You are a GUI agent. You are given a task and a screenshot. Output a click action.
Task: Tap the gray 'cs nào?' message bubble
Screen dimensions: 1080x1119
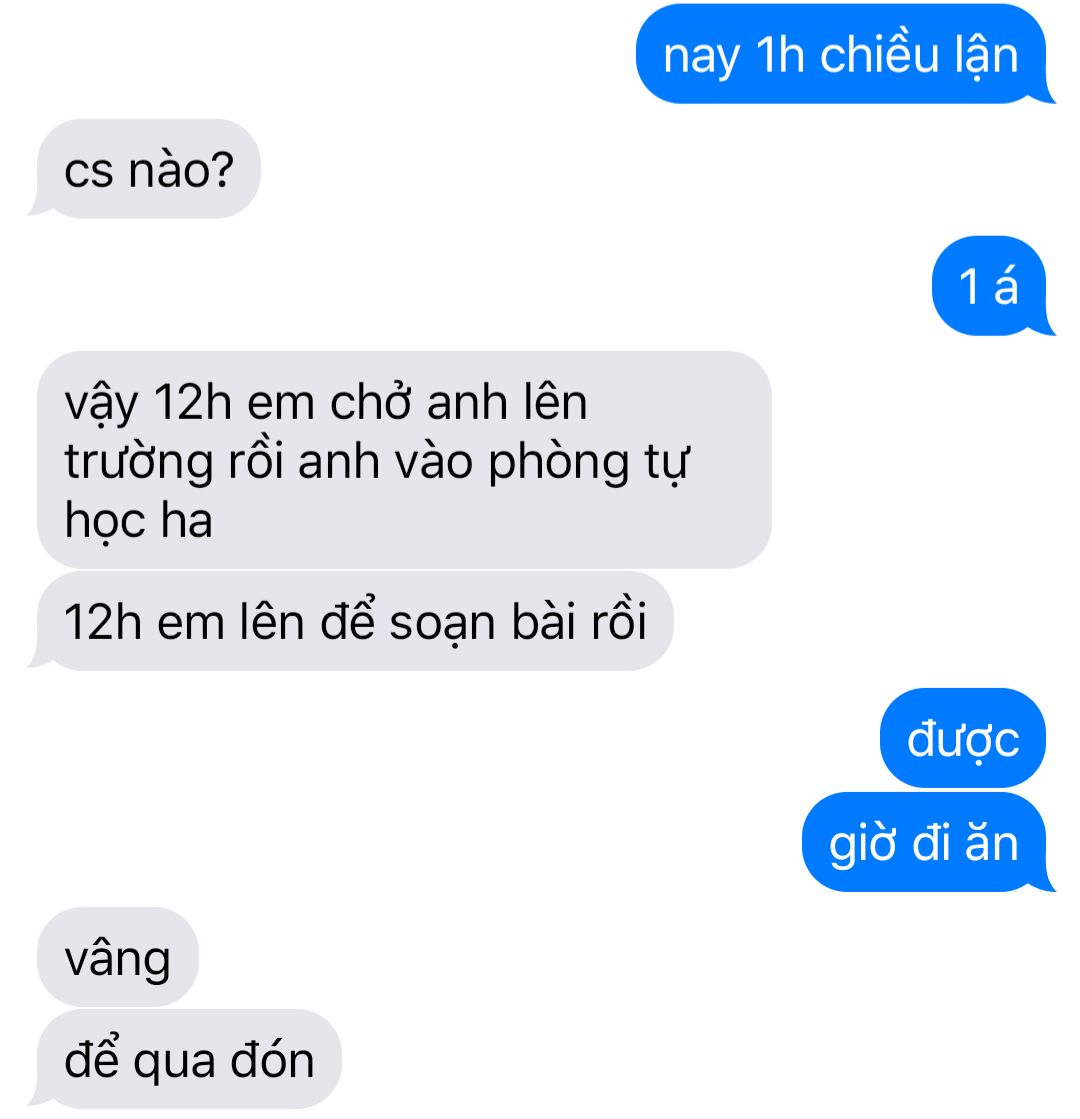[148, 169]
